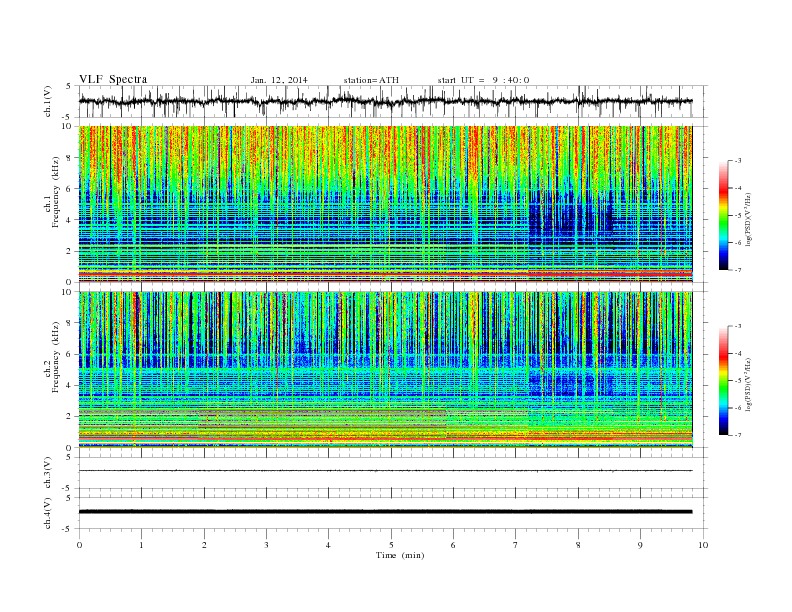
Task: Click time axis tick label "0"
Action: coord(79,545)
